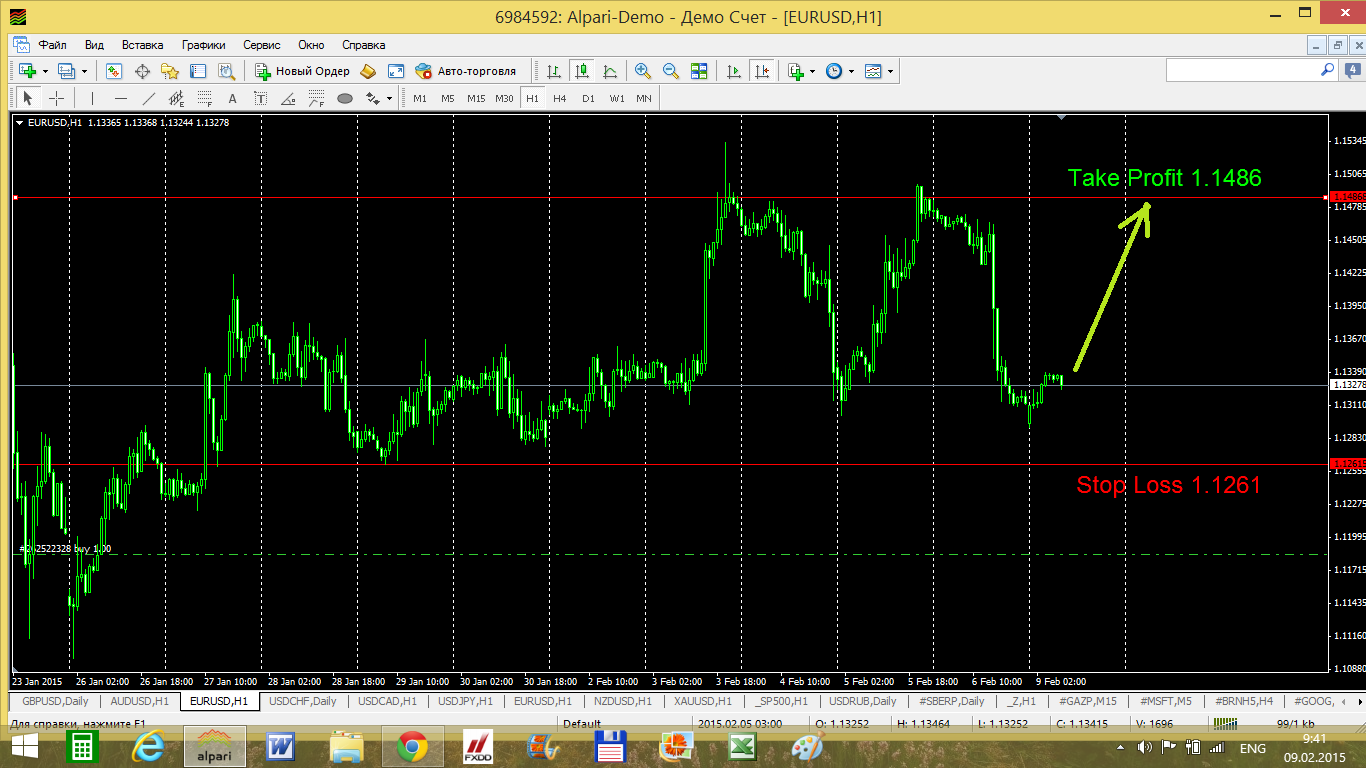Image resolution: width=1366 pixels, height=768 pixels.
Task: Open the Графики menu
Action: [203, 45]
